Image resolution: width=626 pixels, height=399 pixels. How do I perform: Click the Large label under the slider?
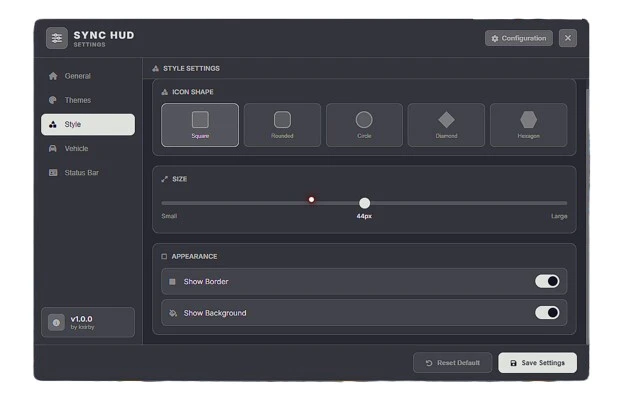coord(559,216)
